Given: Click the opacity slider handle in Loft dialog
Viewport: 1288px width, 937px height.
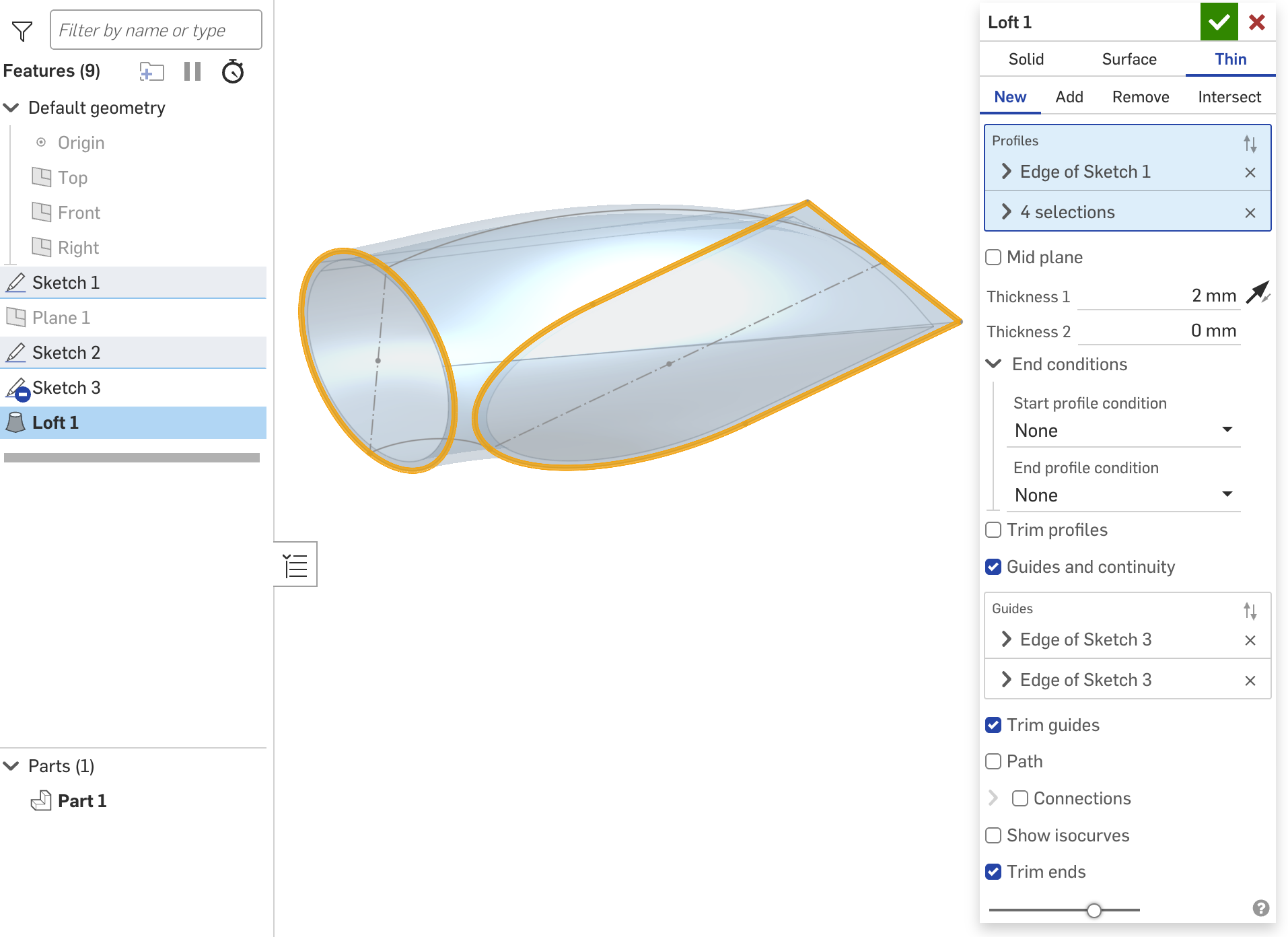Looking at the screenshot, I should click(1094, 910).
